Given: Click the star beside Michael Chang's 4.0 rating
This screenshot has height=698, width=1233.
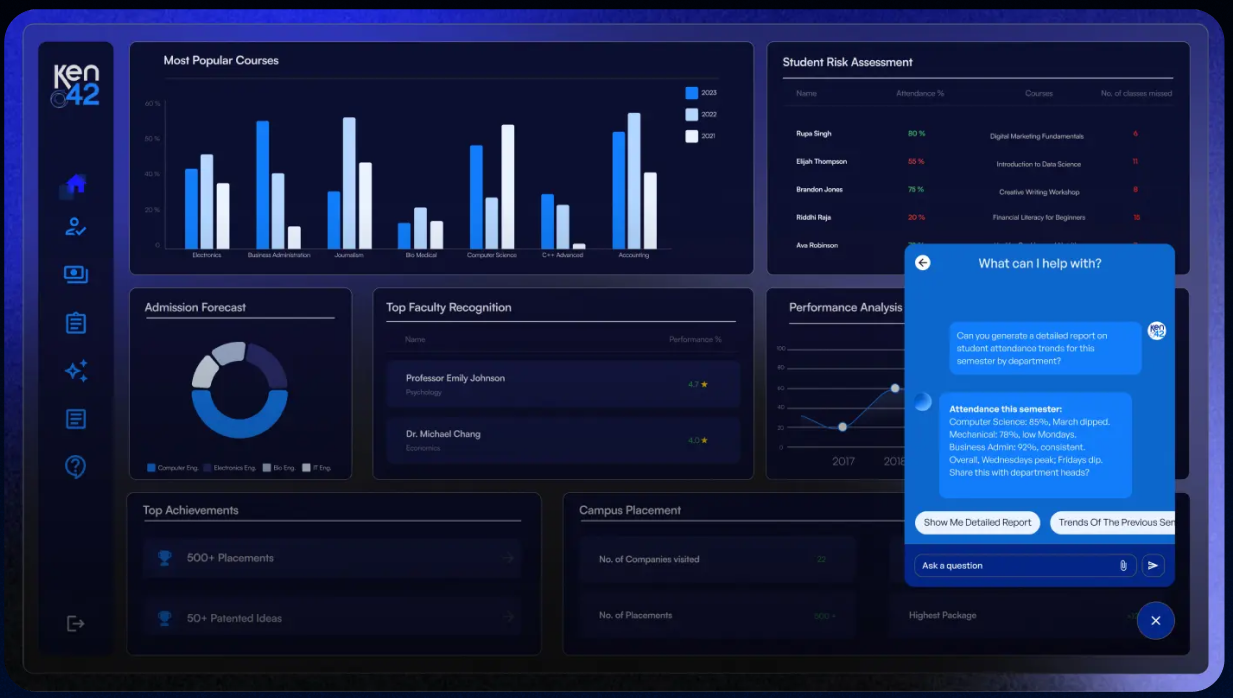Looking at the screenshot, I should [704, 440].
